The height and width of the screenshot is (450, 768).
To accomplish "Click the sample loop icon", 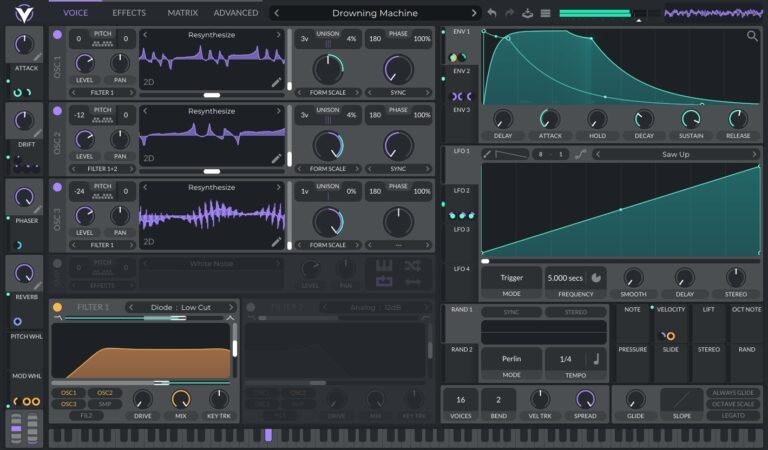I will [x=384, y=282].
